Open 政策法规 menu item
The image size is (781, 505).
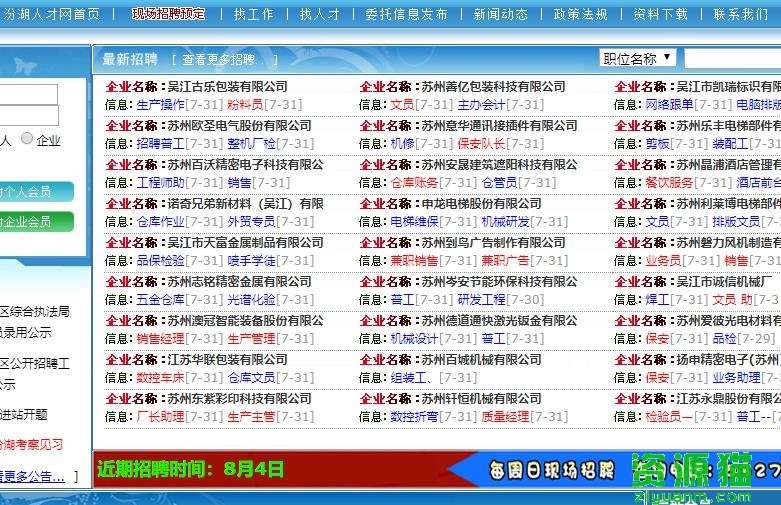click(x=580, y=14)
